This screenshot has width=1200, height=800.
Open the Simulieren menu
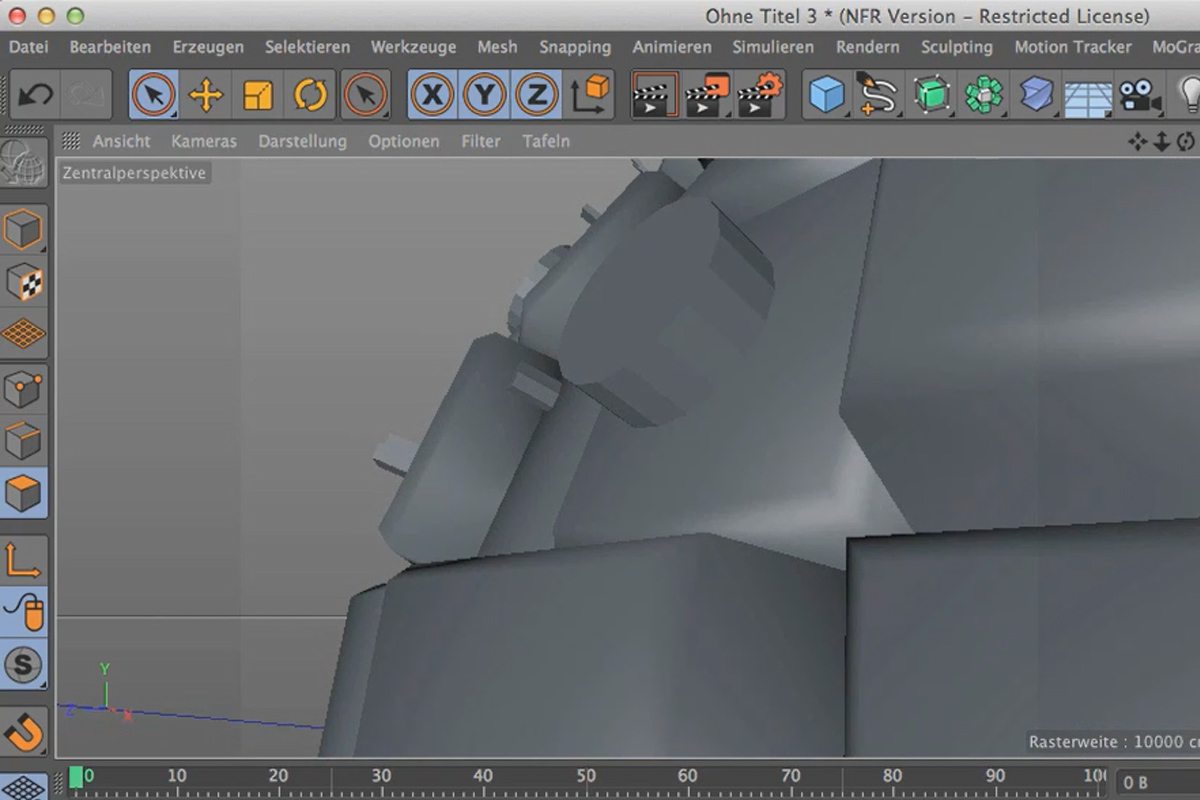[x=773, y=47]
